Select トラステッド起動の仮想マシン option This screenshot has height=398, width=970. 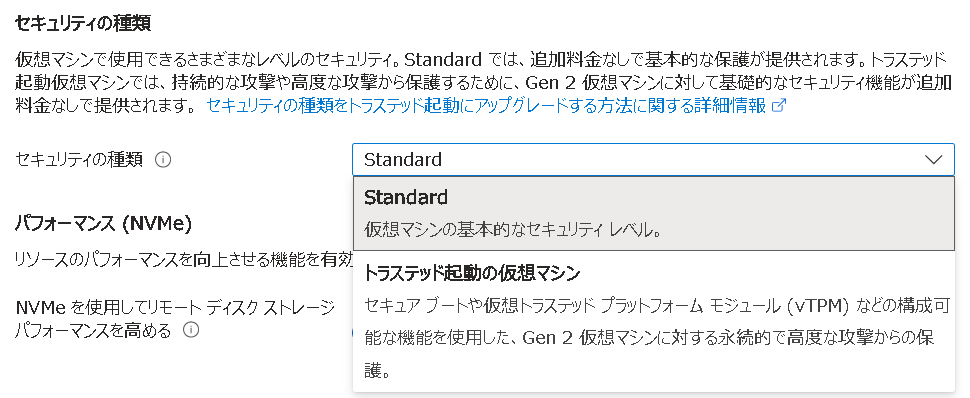coord(653,321)
